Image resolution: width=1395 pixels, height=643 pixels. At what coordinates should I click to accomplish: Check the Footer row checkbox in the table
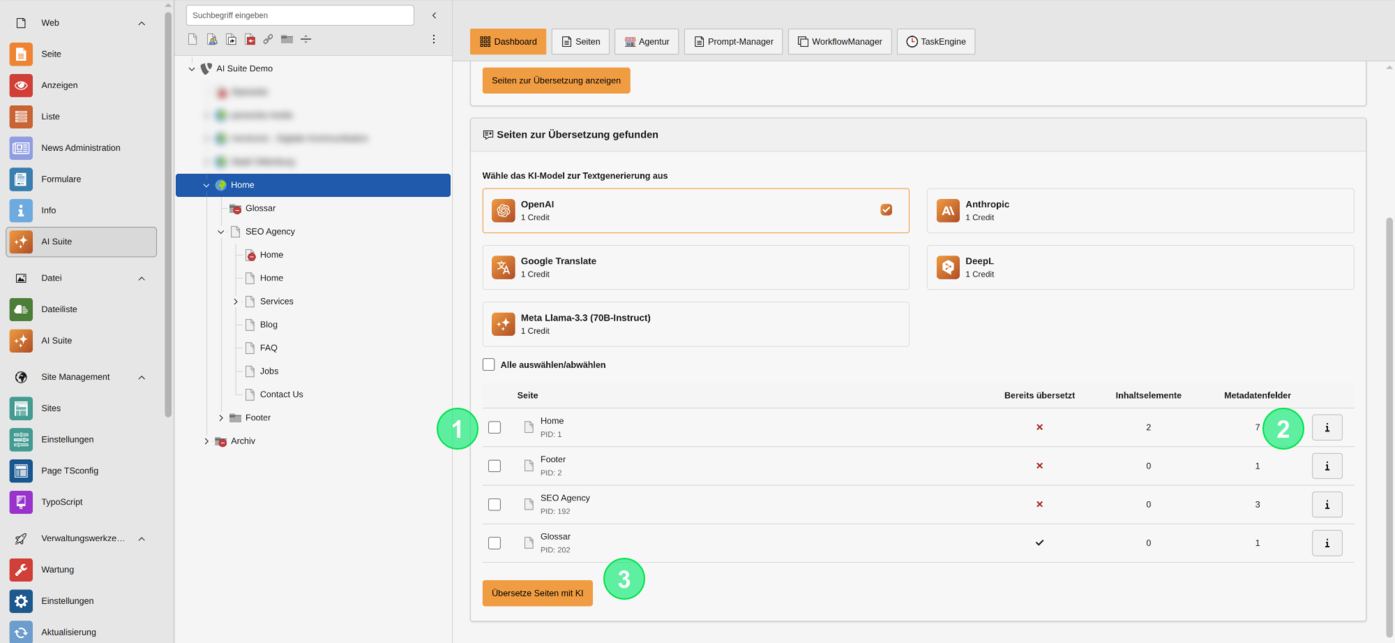coord(494,466)
